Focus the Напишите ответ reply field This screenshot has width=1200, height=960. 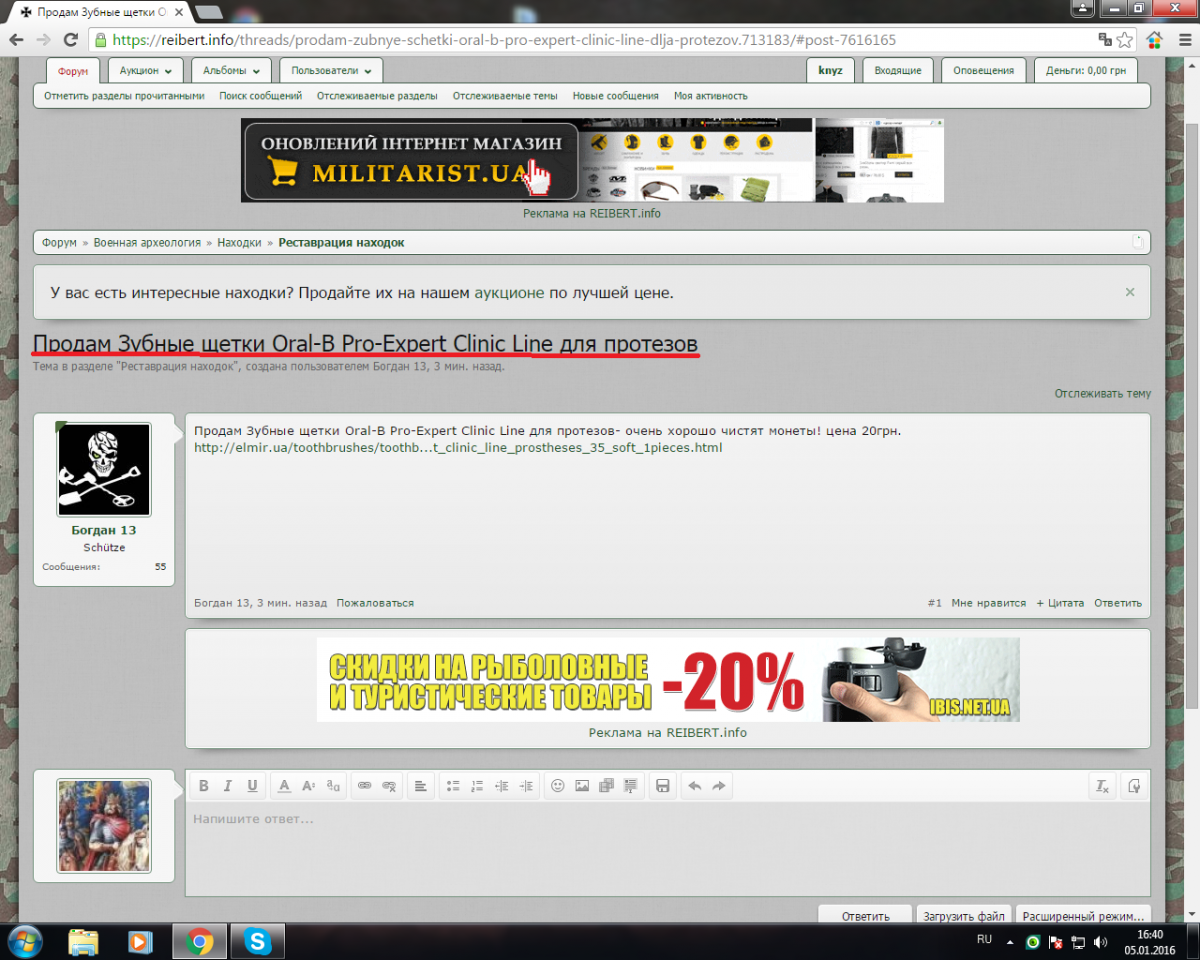tap(667, 849)
